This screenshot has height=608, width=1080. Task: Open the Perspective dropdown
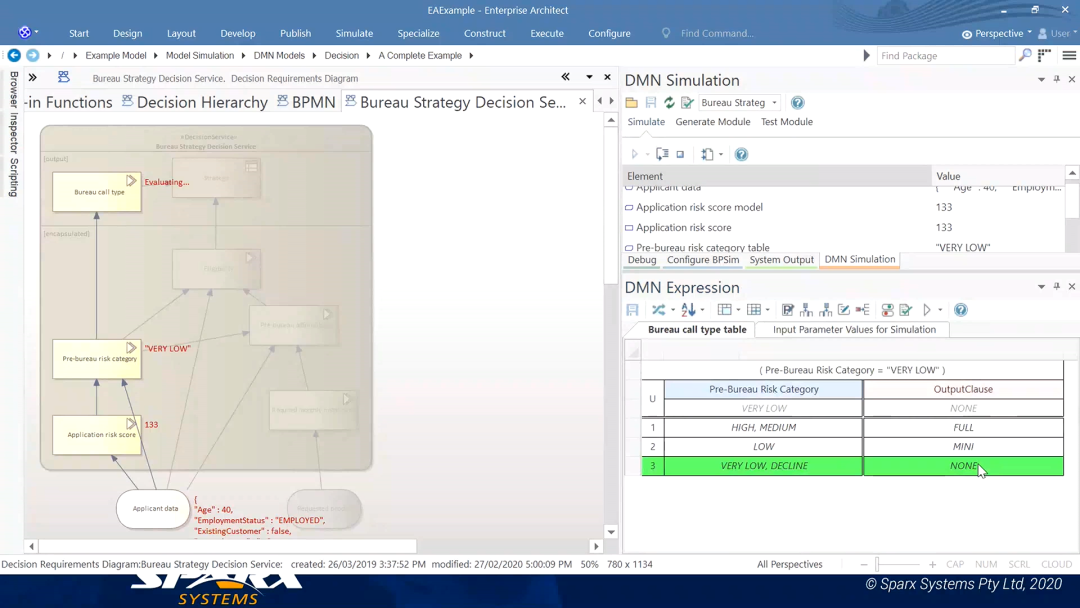[998, 33]
